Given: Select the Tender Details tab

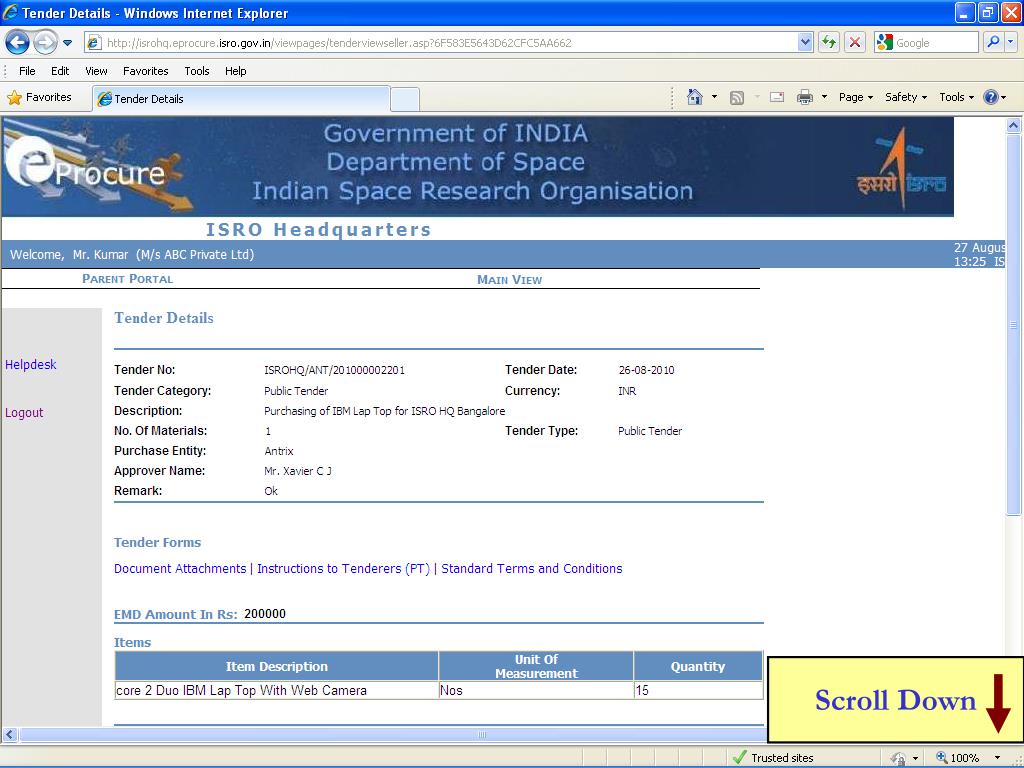Looking at the screenshot, I should click(x=242, y=99).
